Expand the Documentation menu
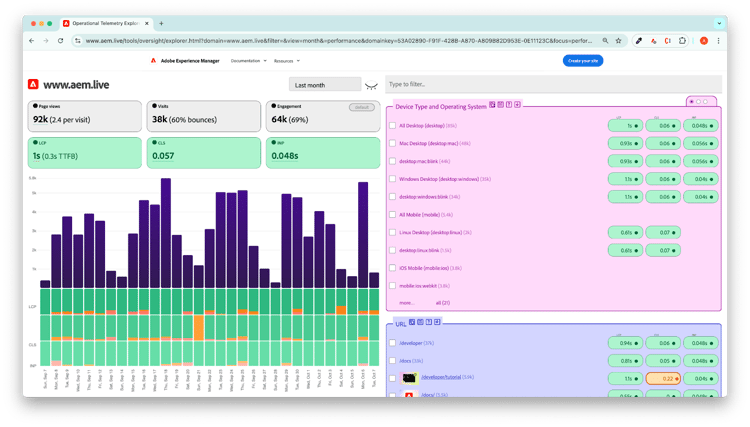 [x=248, y=61]
